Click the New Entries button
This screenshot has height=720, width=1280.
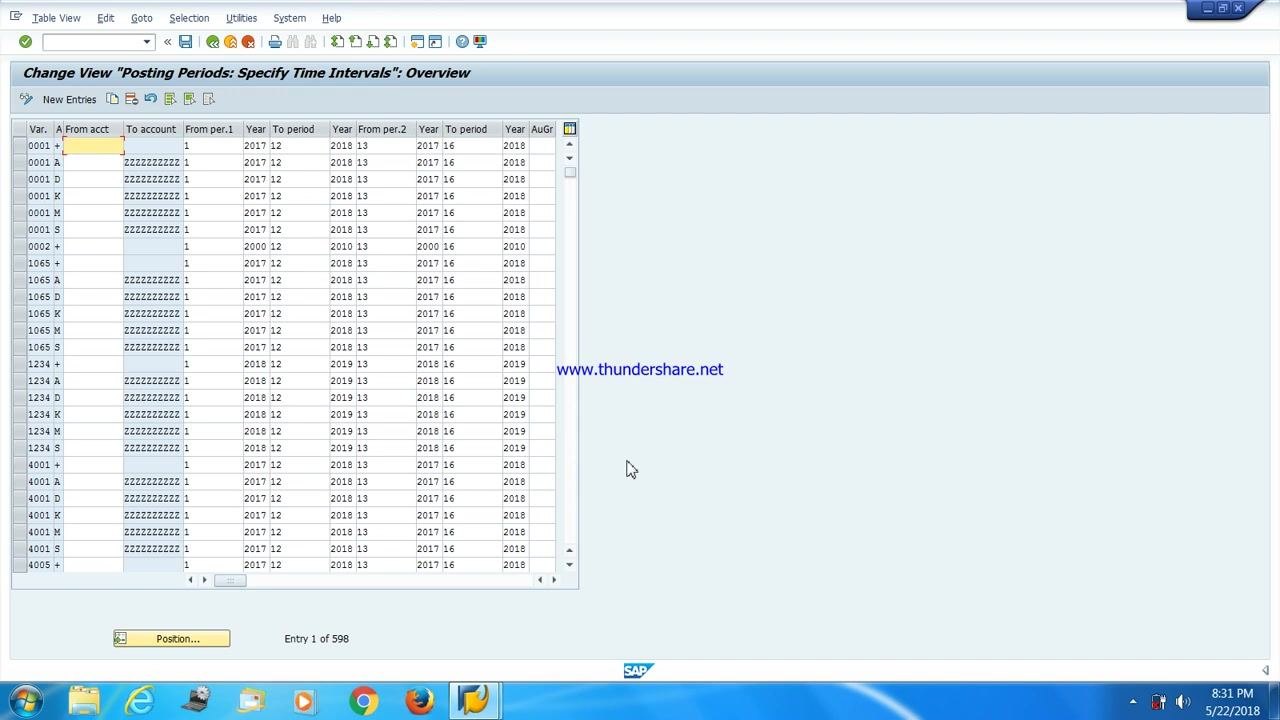point(69,100)
